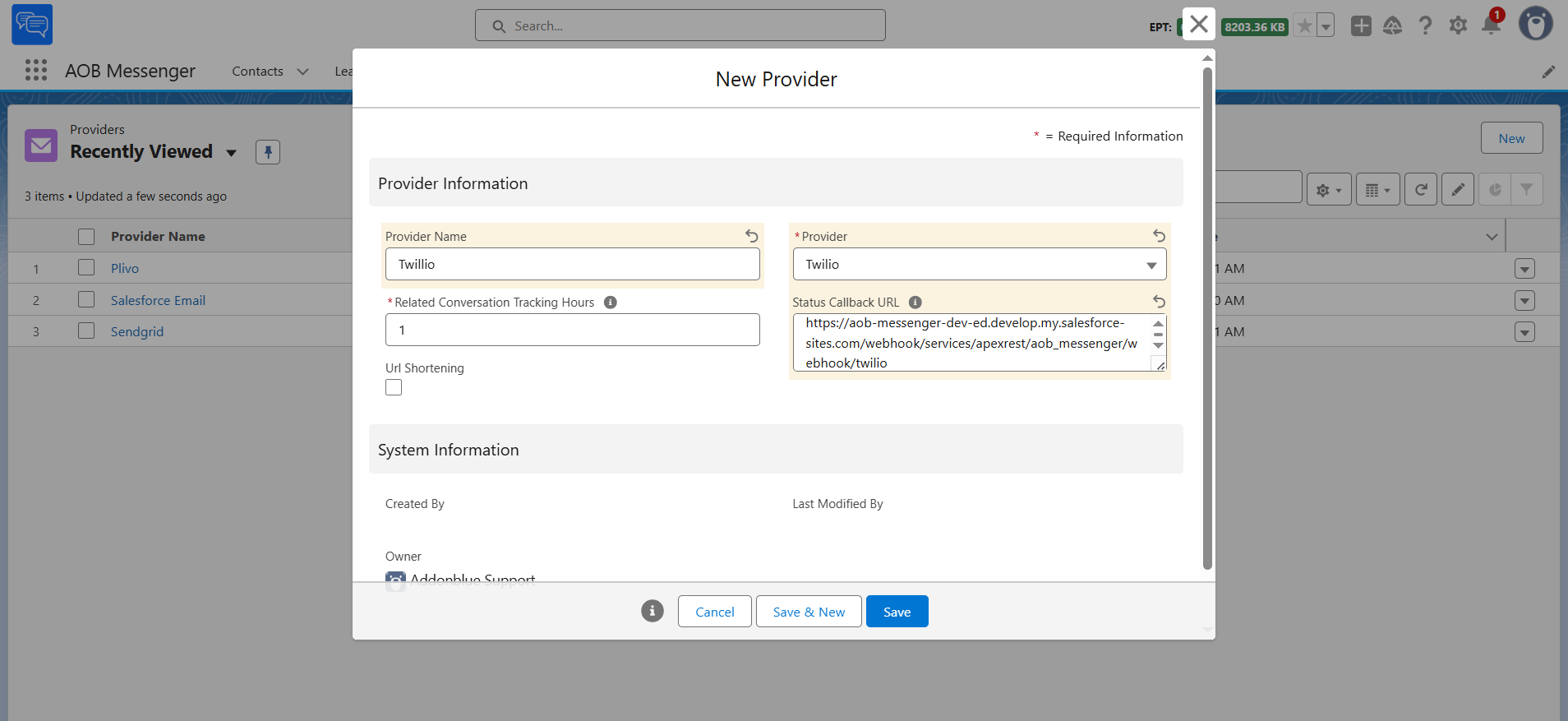
Task: Refresh the Providers list
Action: tap(1421, 190)
